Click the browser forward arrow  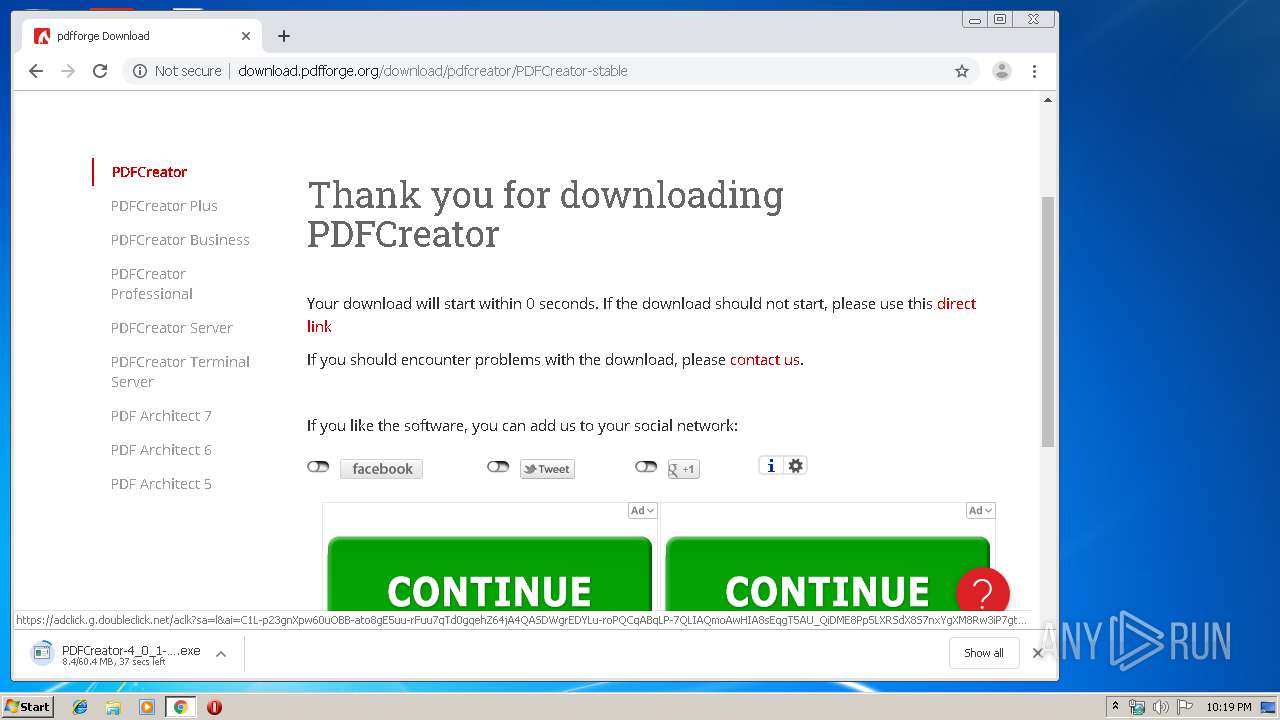coord(68,71)
